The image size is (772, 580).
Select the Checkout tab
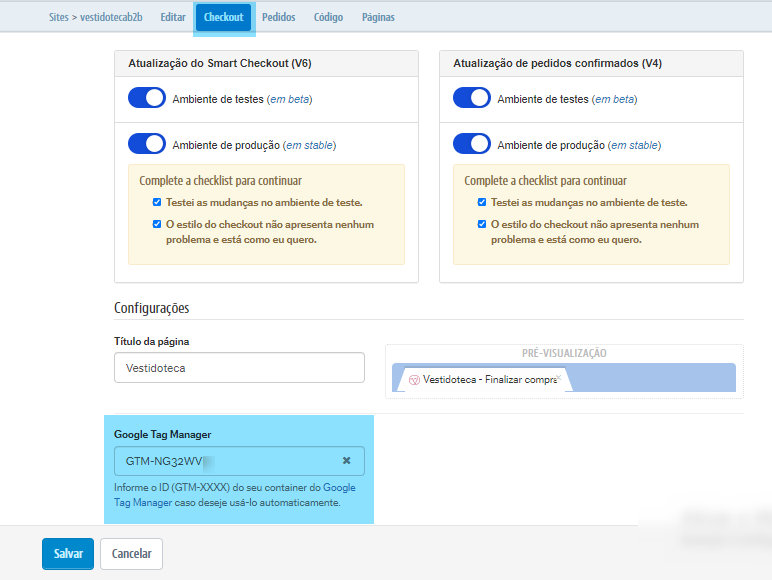click(x=224, y=17)
